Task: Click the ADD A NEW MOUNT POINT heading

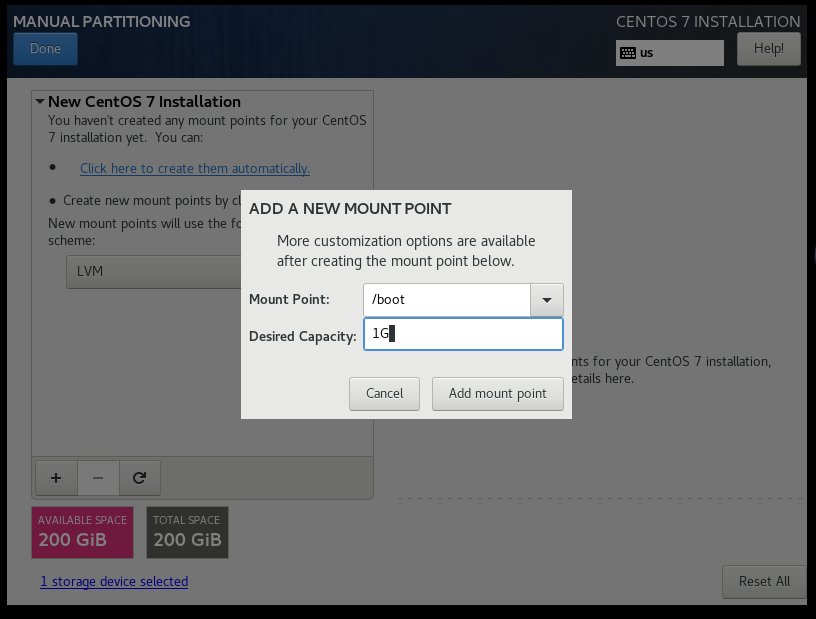Action: [350, 209]
